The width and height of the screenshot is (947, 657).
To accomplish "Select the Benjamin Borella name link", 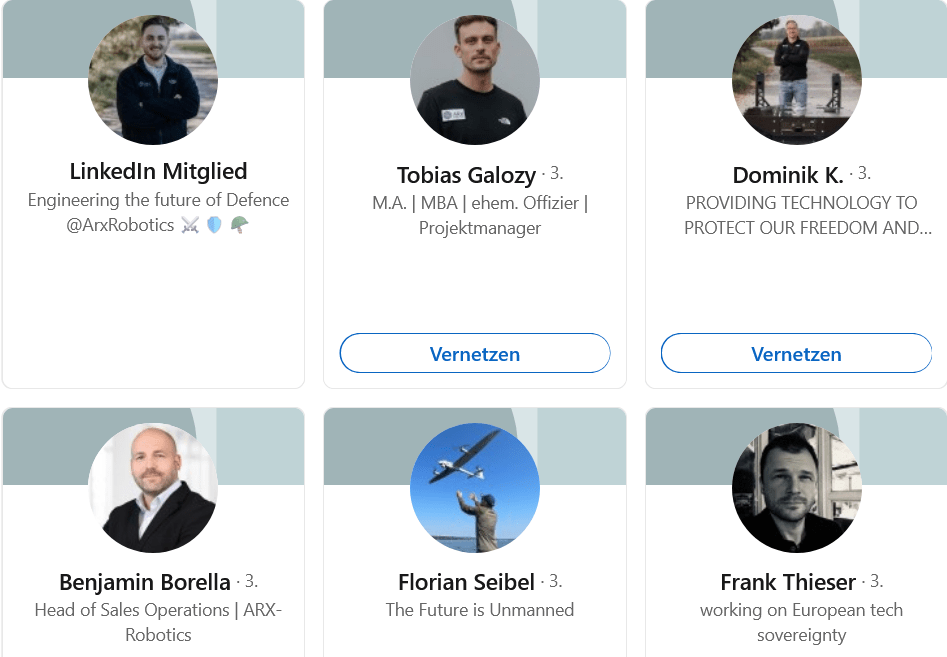I will click(x=145, y=582).
